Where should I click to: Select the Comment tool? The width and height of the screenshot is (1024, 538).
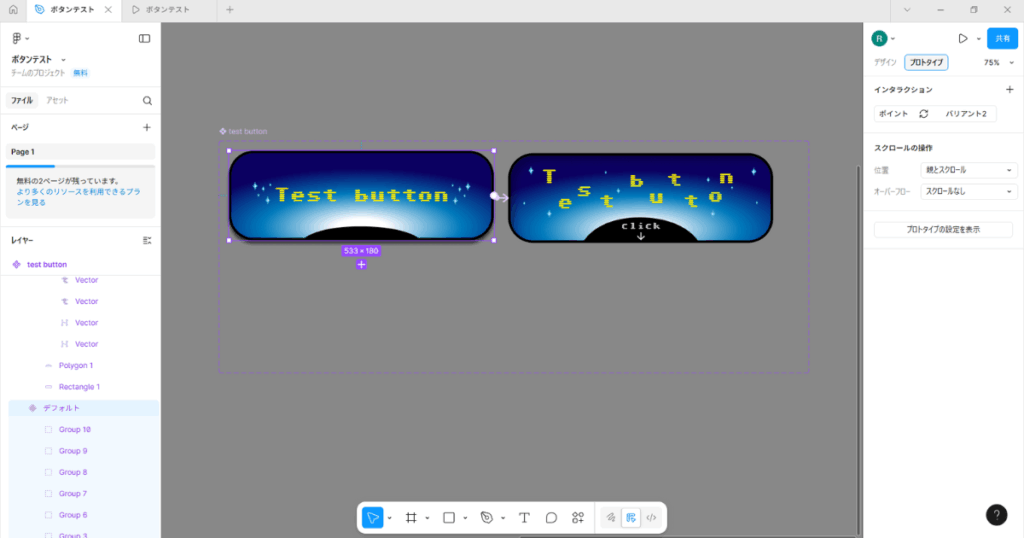coord(551,517)
